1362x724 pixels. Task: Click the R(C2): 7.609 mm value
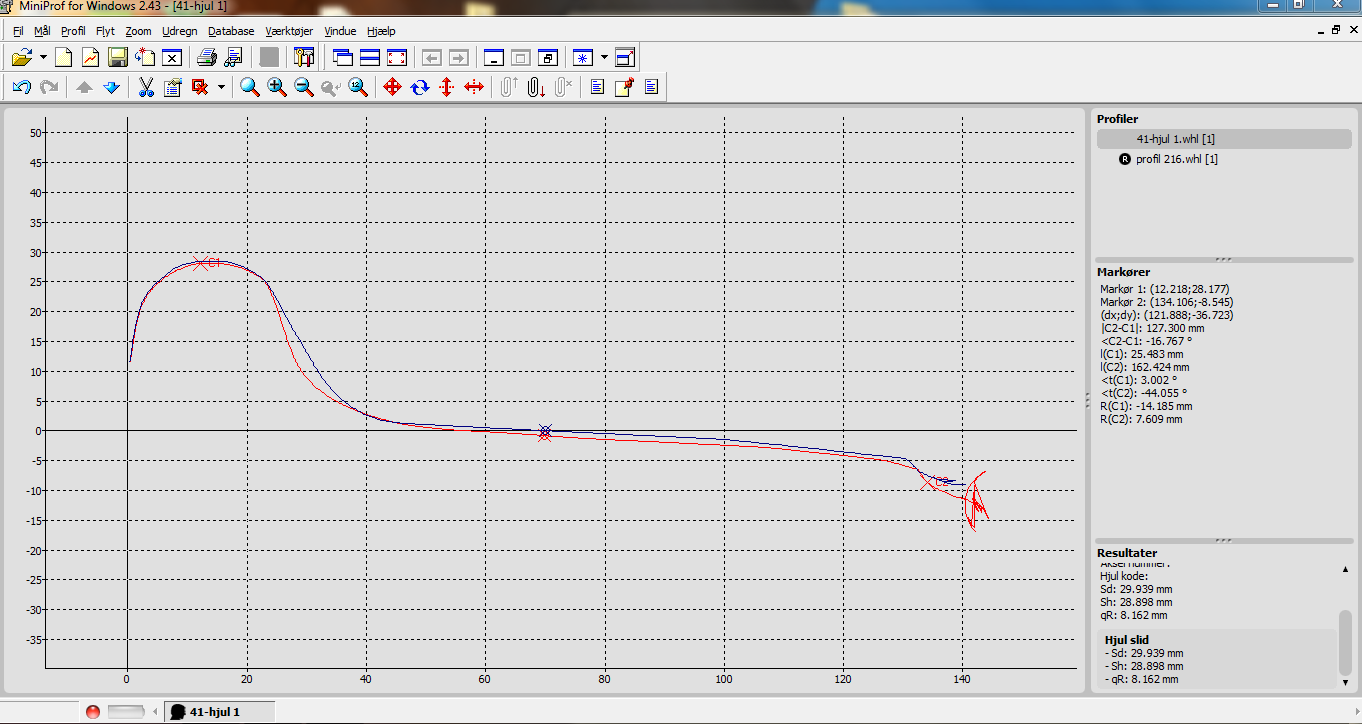(1141, 419)
